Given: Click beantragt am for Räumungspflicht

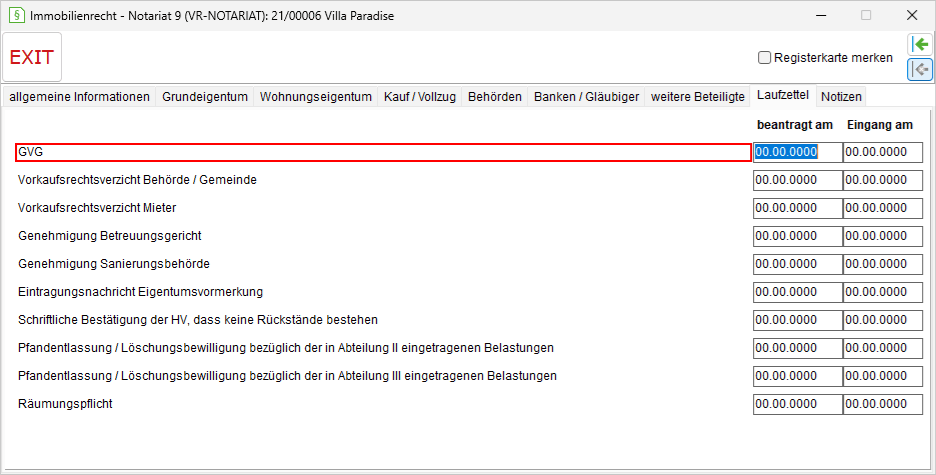Looking at the screenshot, I should (x=798, y=405).
